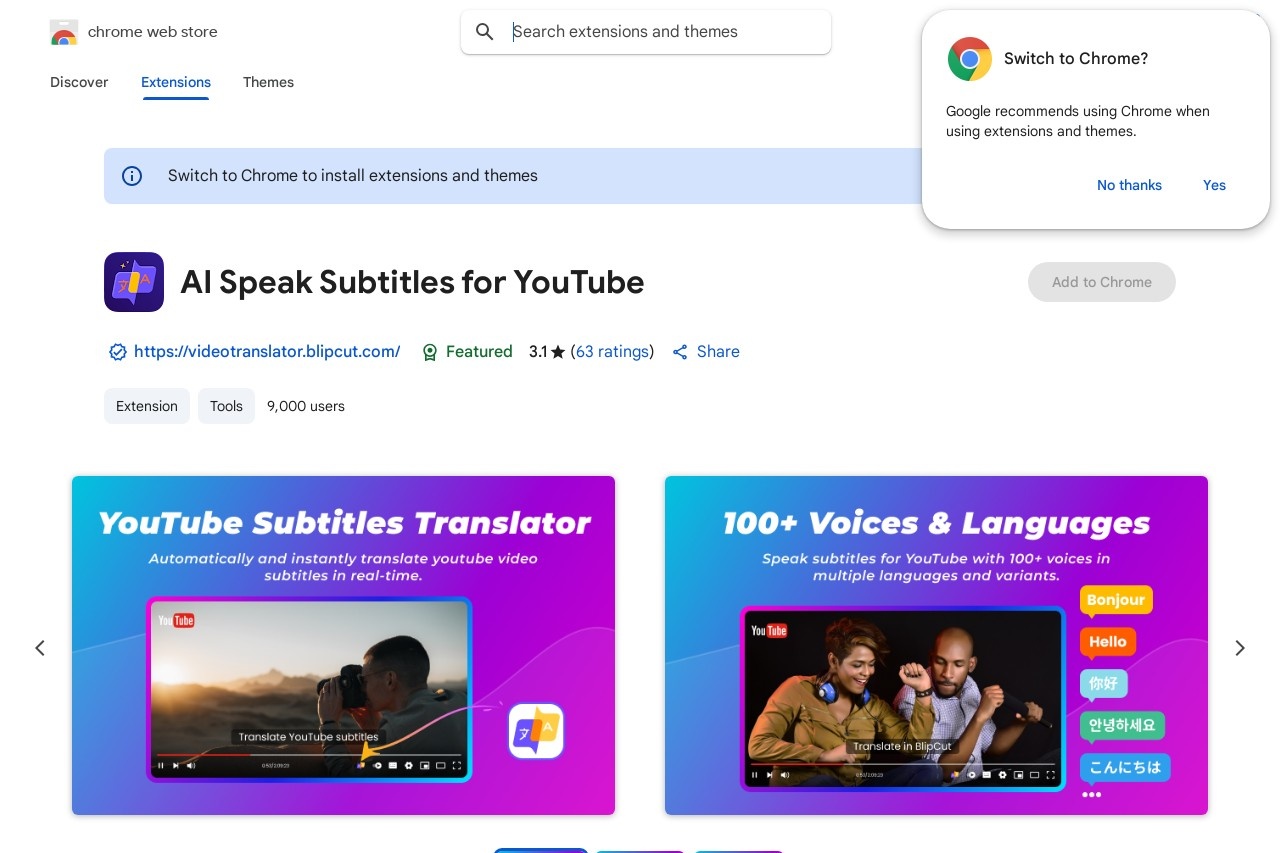Click the chrome web store title text
1280x853 pixels.
coord(153,32)
